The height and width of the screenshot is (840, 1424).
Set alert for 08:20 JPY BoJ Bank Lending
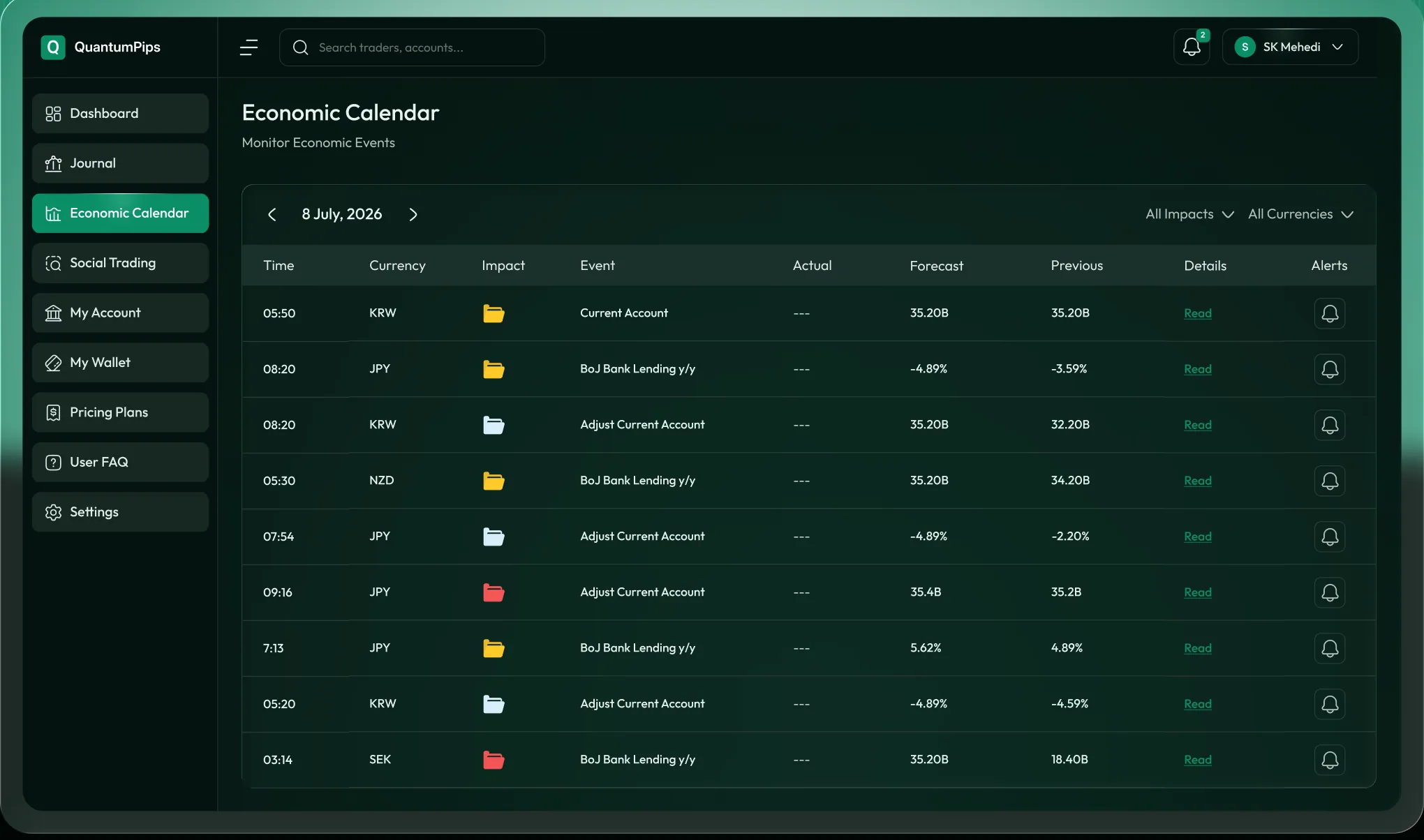[x=1330, y=369]
